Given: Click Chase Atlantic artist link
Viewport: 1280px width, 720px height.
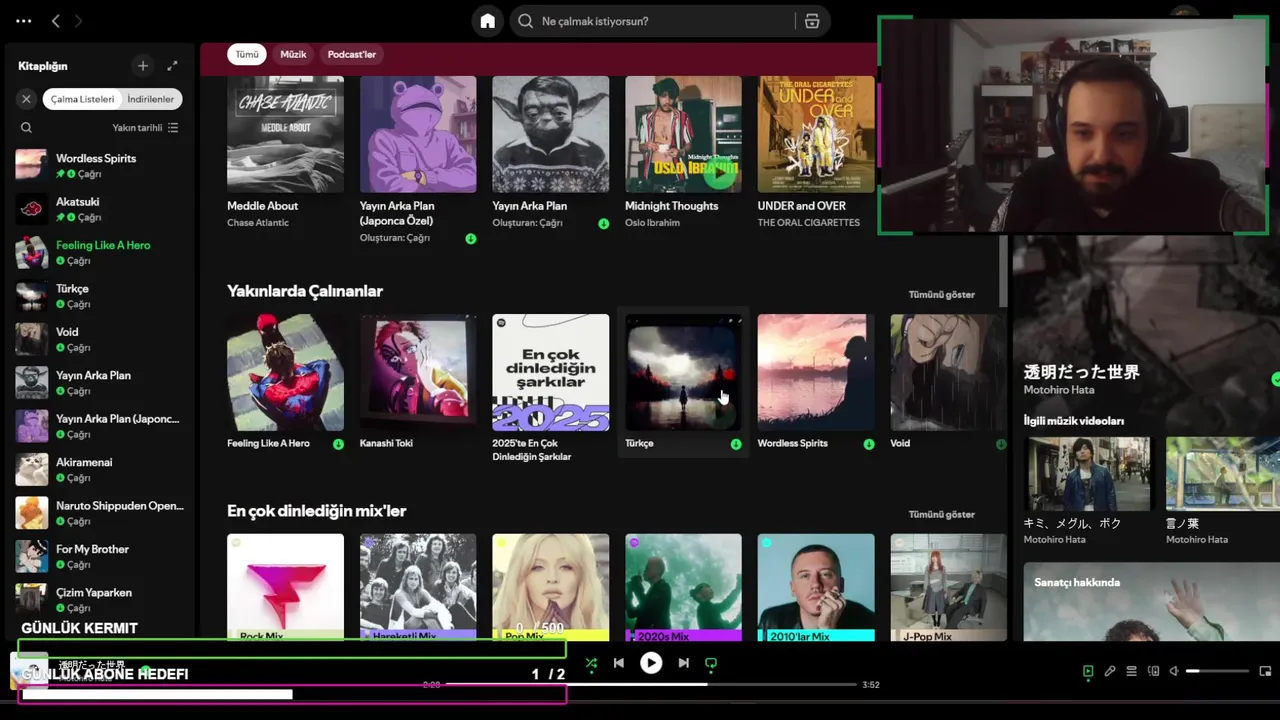Looking at the screenshot, I should 258,223.
